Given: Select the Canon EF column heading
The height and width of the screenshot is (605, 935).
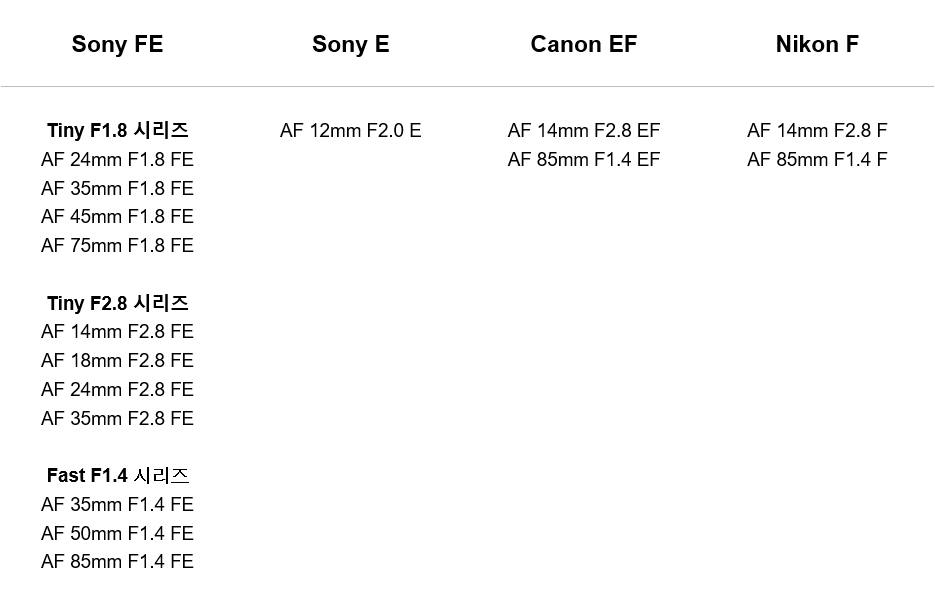Looking at the screenshot, I should 584,44.
